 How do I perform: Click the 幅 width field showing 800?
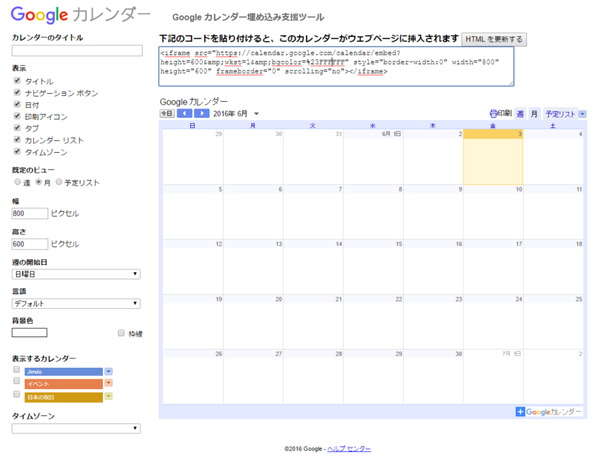(30, 214)
